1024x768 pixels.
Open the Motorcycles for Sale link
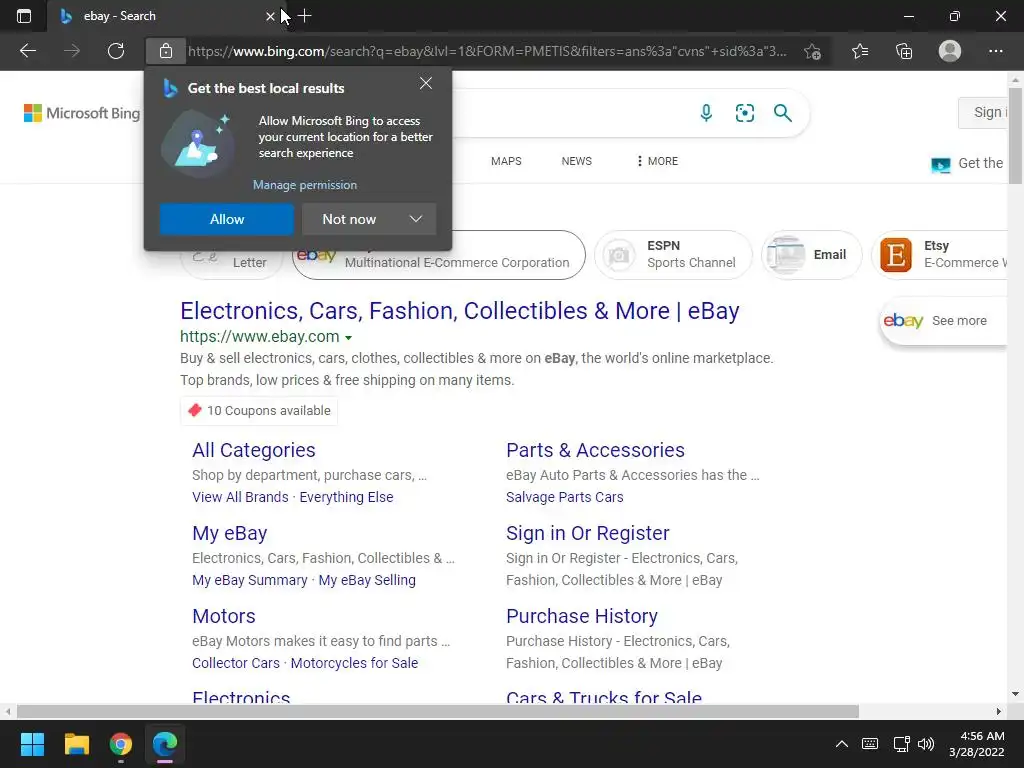[x=354, y=663]
